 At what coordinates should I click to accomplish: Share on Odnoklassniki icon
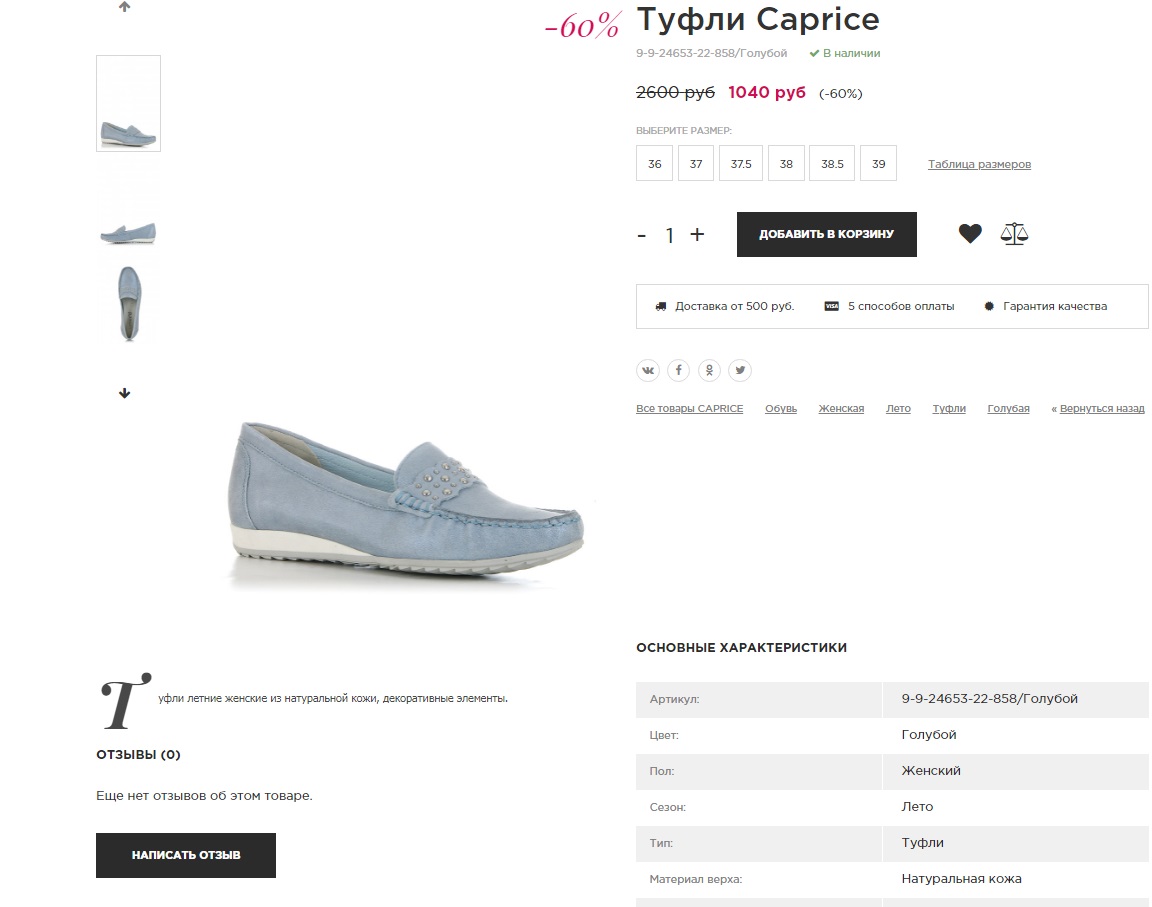pyautogui.click(x=710, y=370)
